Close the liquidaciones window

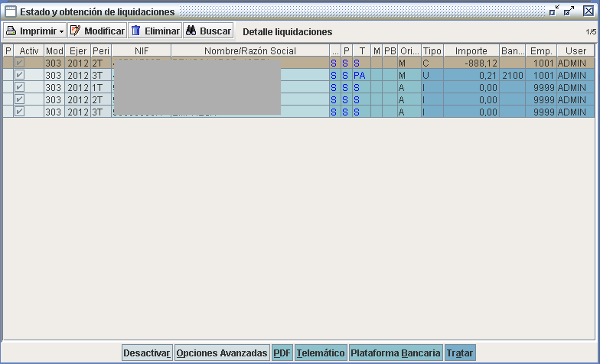click(x=589, y=11)
